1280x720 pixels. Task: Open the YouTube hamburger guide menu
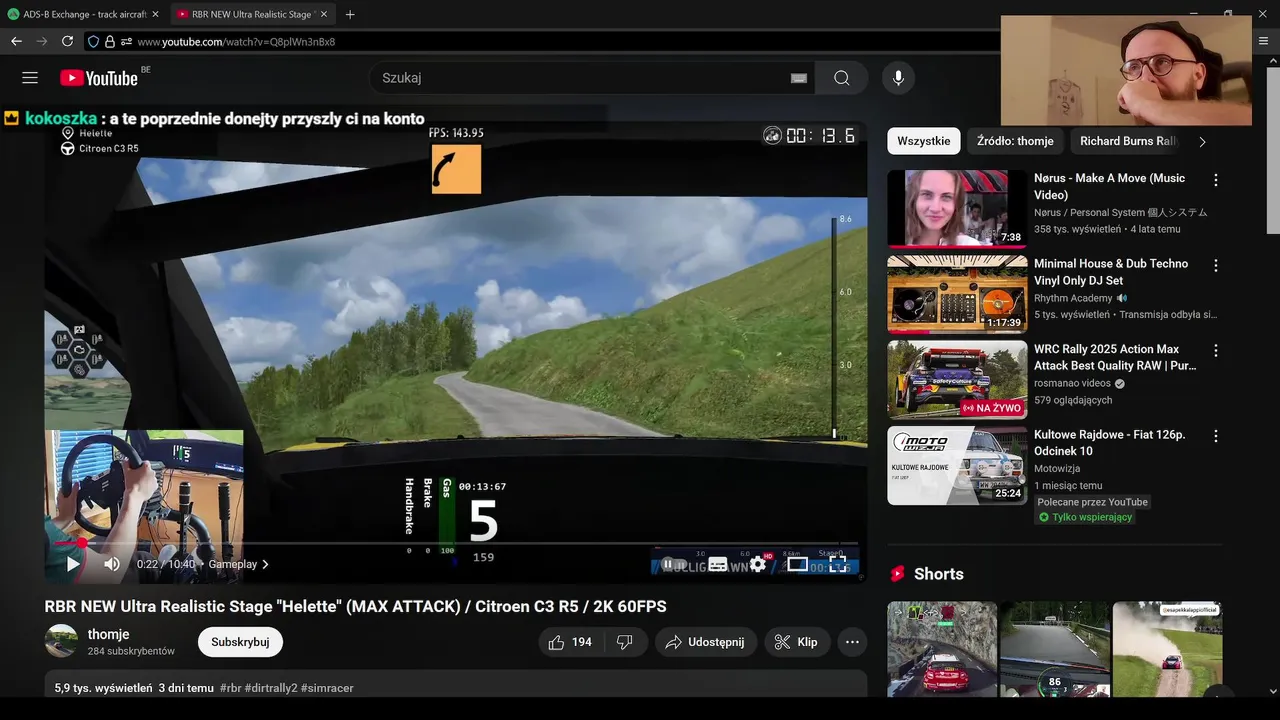tap(30, 78)
